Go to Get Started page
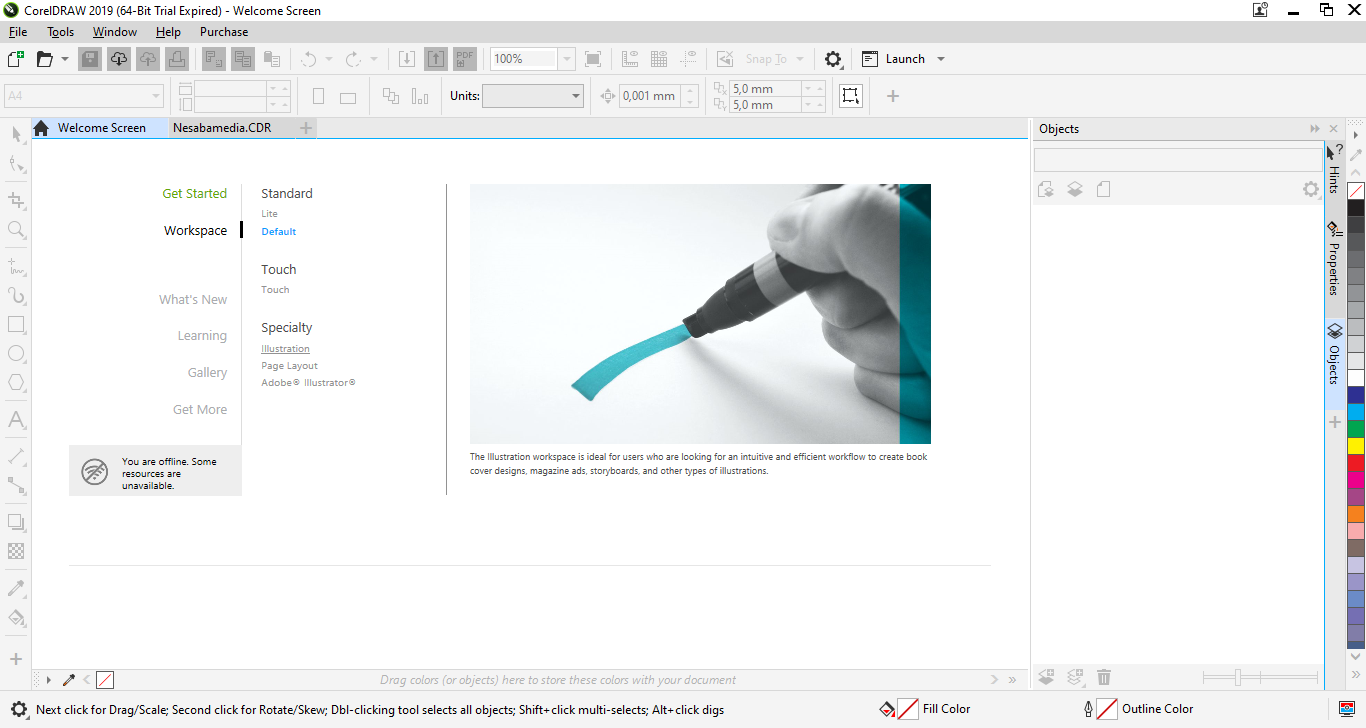1366x728 pixels. (194, 194)
